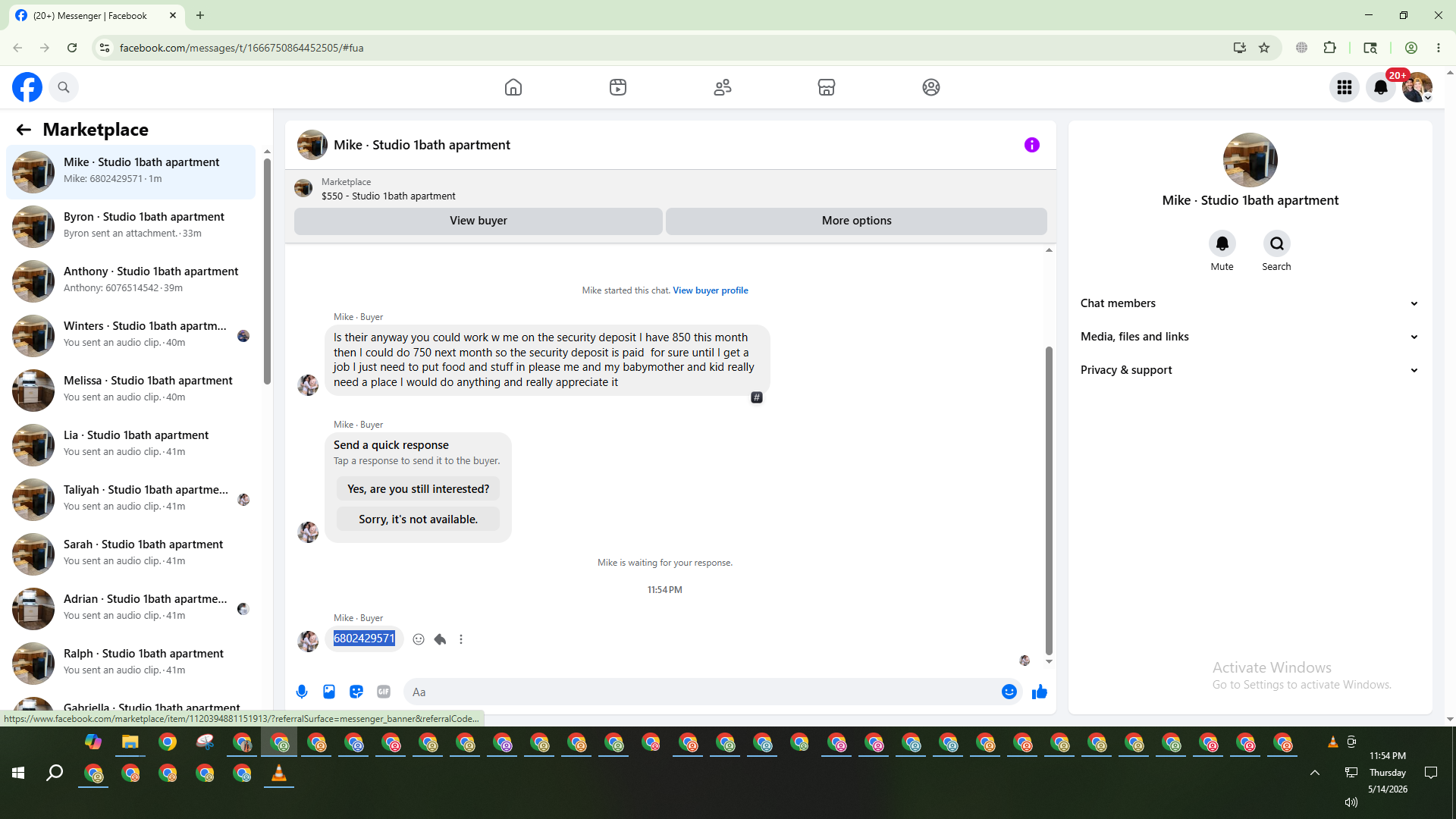This screenshot has width=1456, height=819.
Task: Open the $550 Studio 1bath apartment listing
Action: click(388, 196)
